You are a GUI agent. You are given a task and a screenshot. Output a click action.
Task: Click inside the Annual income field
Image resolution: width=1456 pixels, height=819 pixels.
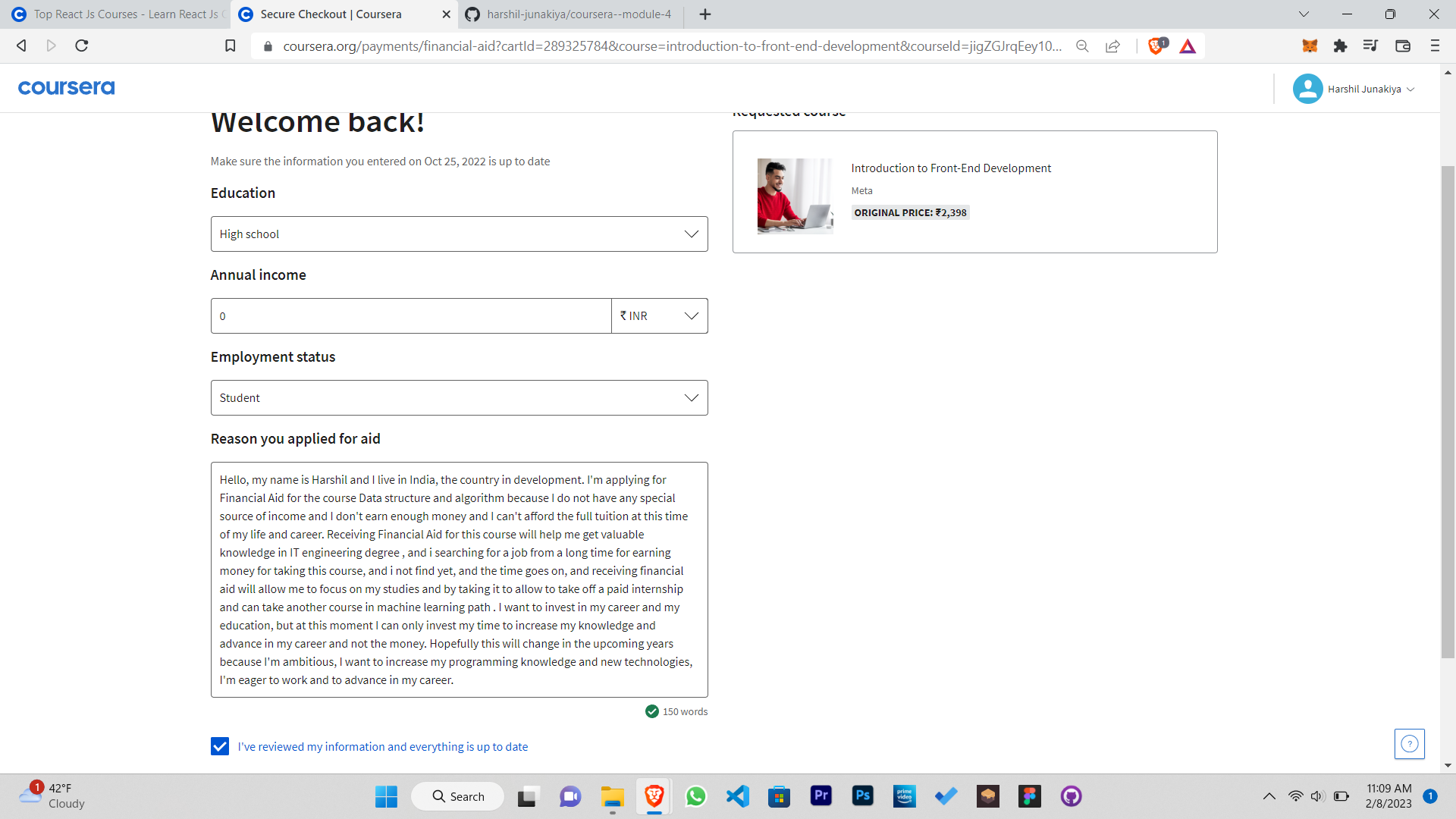409,315
